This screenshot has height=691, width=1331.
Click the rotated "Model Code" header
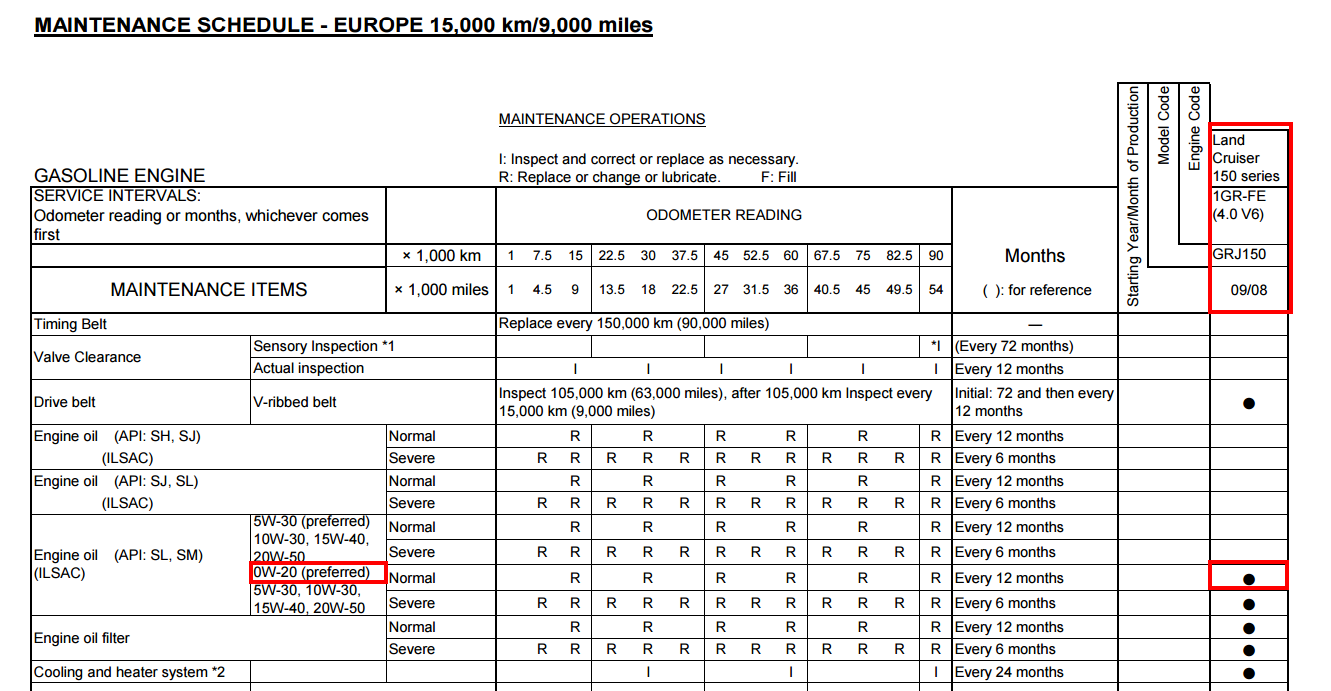1164,125
